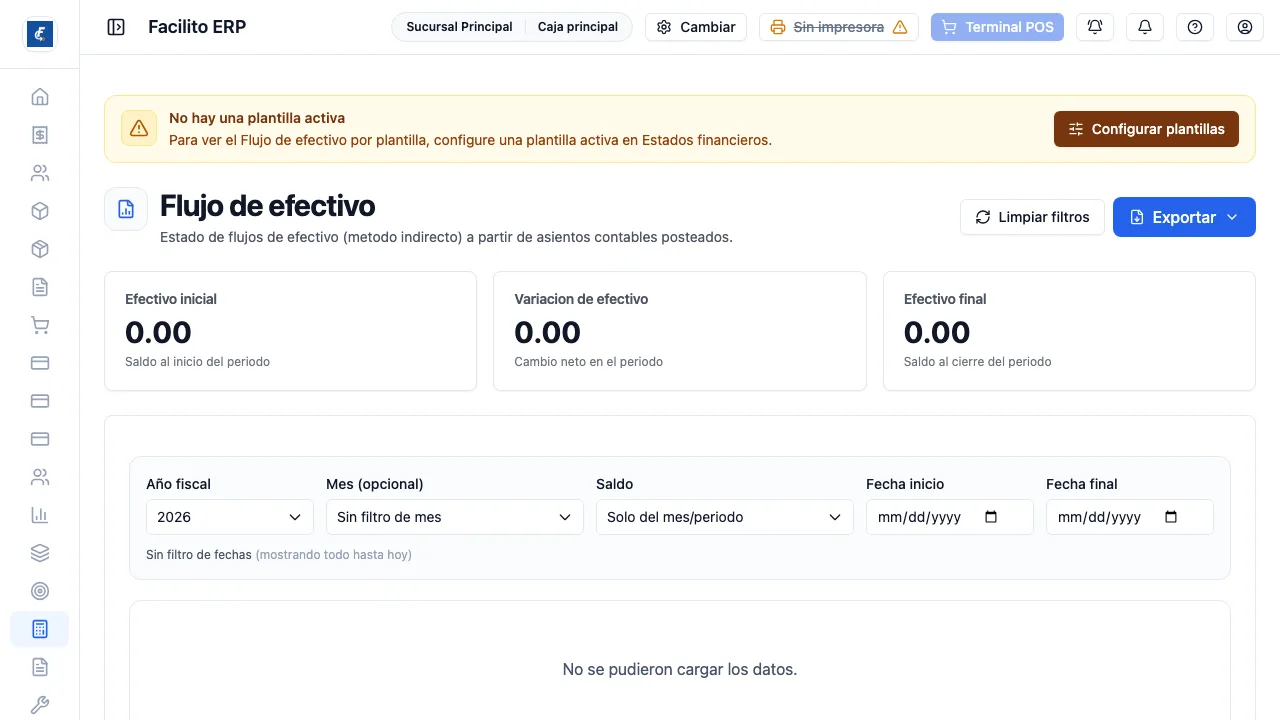The height and width of the screenshot is (720, 1280).
Task: Toggle the sidebar panel with the collapse icon
Action: click(x=116, y=27)
